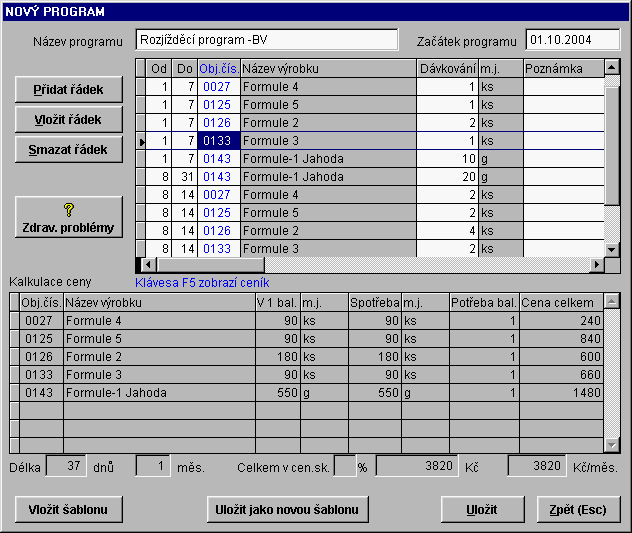Click the Spotřeba column header
This screenshot has height=533, width=632.
(375, 302)
